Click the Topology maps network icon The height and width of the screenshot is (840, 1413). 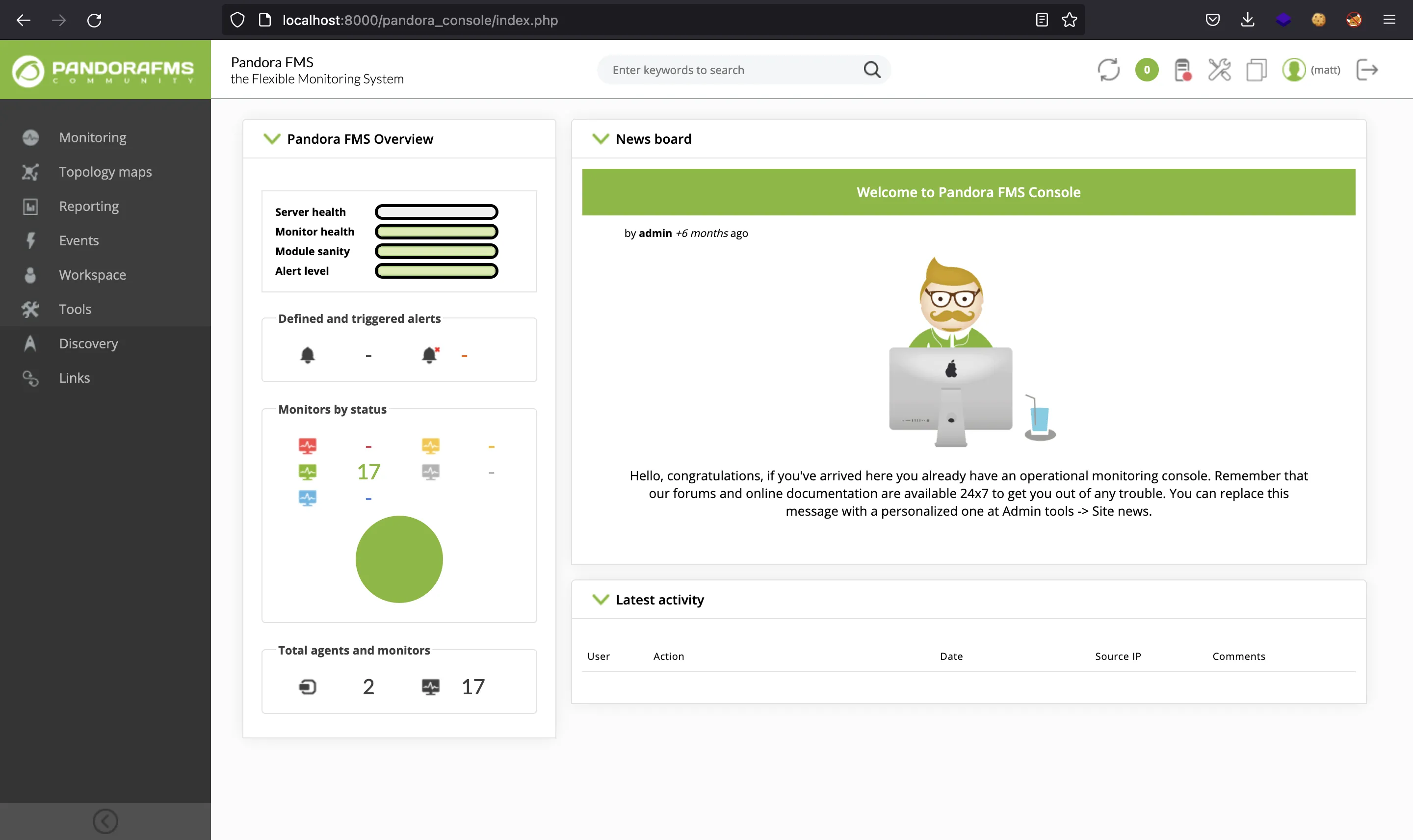click(x=30, y=172)
